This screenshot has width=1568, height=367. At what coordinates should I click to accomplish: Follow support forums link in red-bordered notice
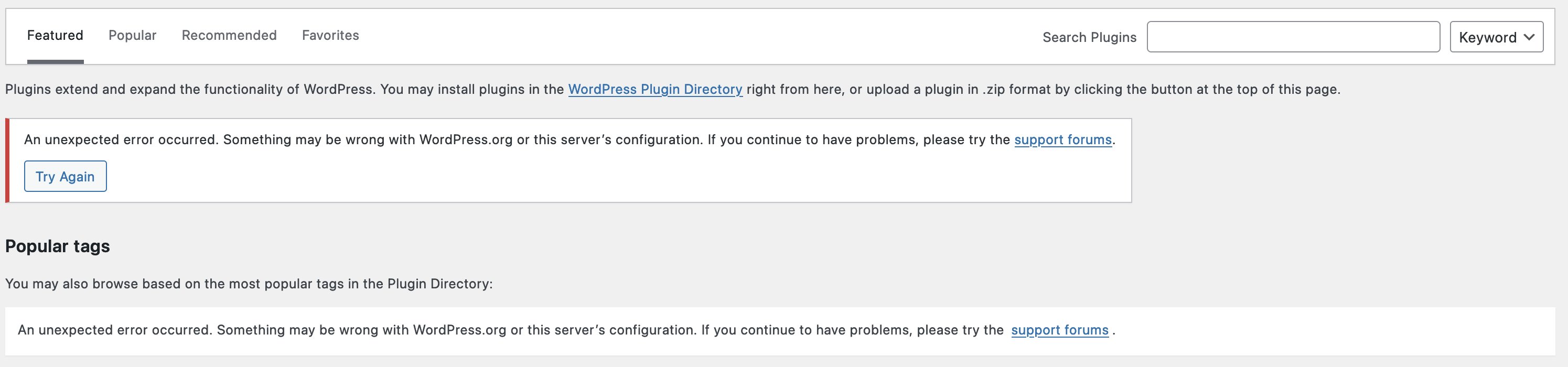[1063, 140]
